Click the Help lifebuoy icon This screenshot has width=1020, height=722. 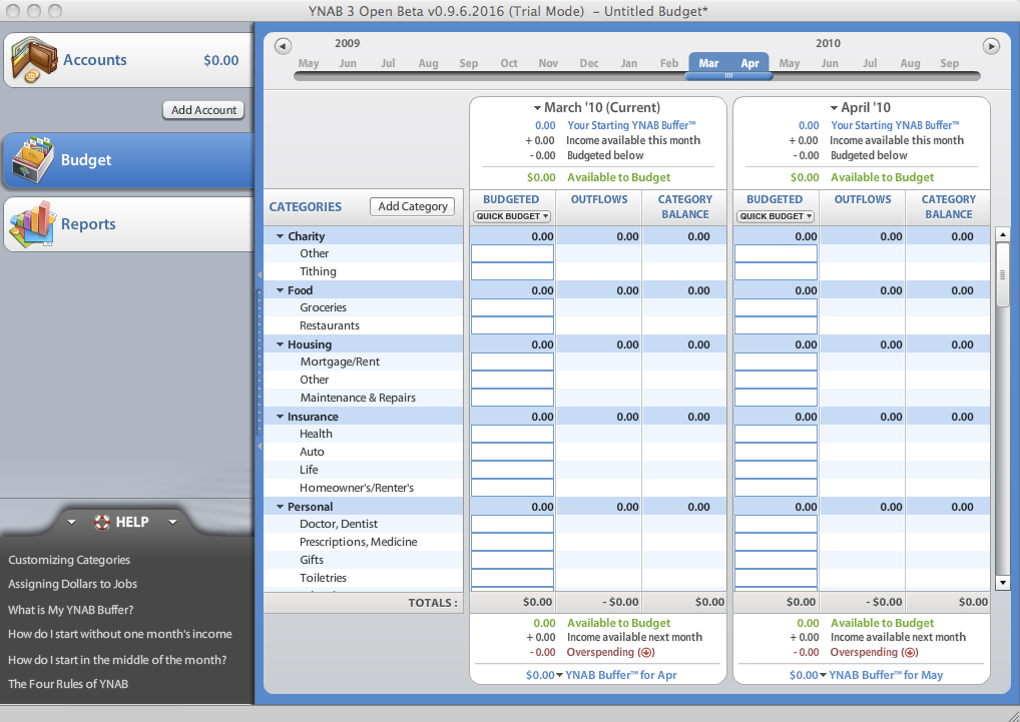click(102, 522)
